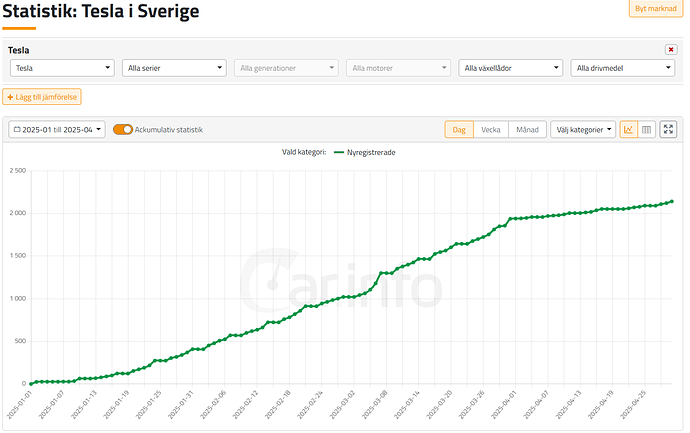Image resolution: width=690 pixels, height=433 pixels.
Task: Click the Byt marknad button
Action: pos(656,8)
